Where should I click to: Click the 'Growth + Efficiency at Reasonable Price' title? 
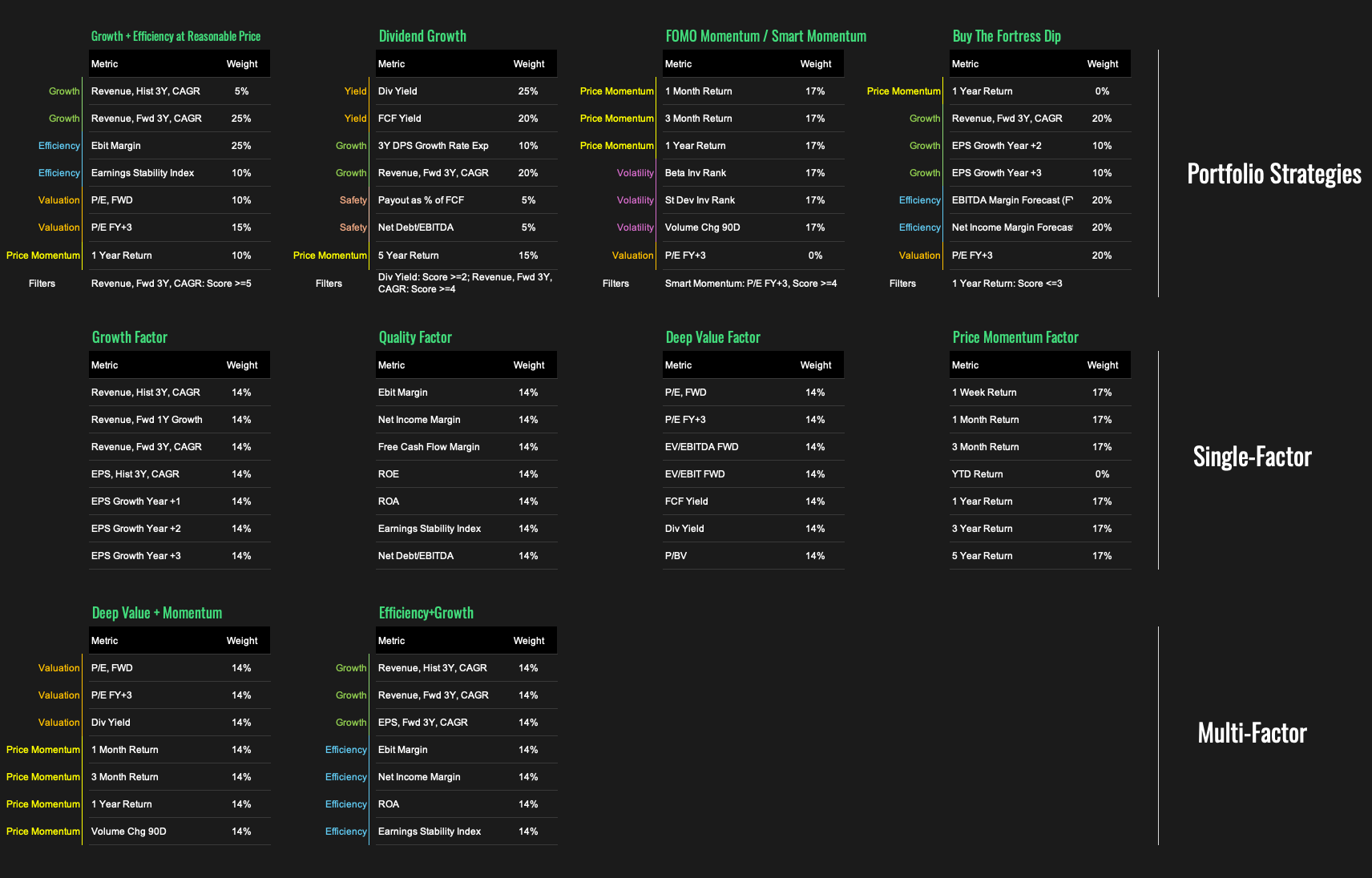(176, 36)
